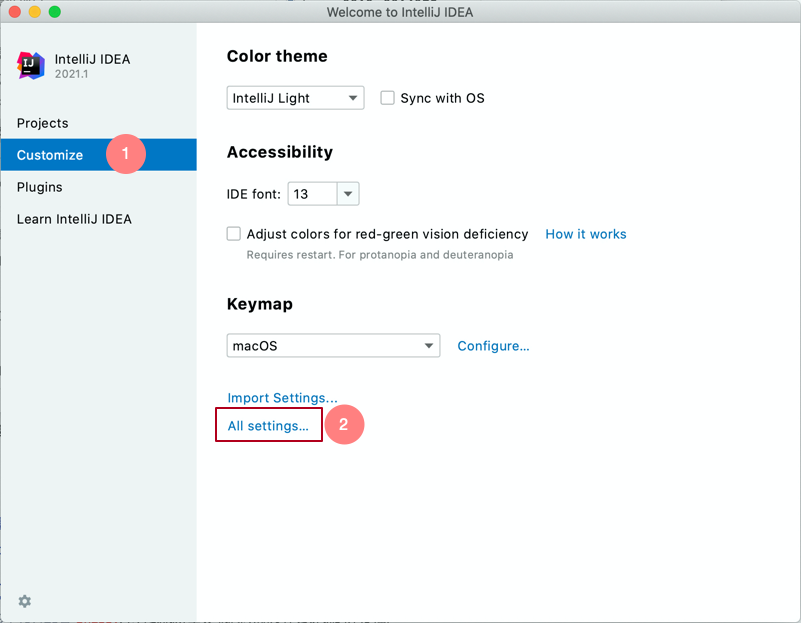Open the macOS keymap dropdown
The image size is (801, 623).
tap(333, 346)
